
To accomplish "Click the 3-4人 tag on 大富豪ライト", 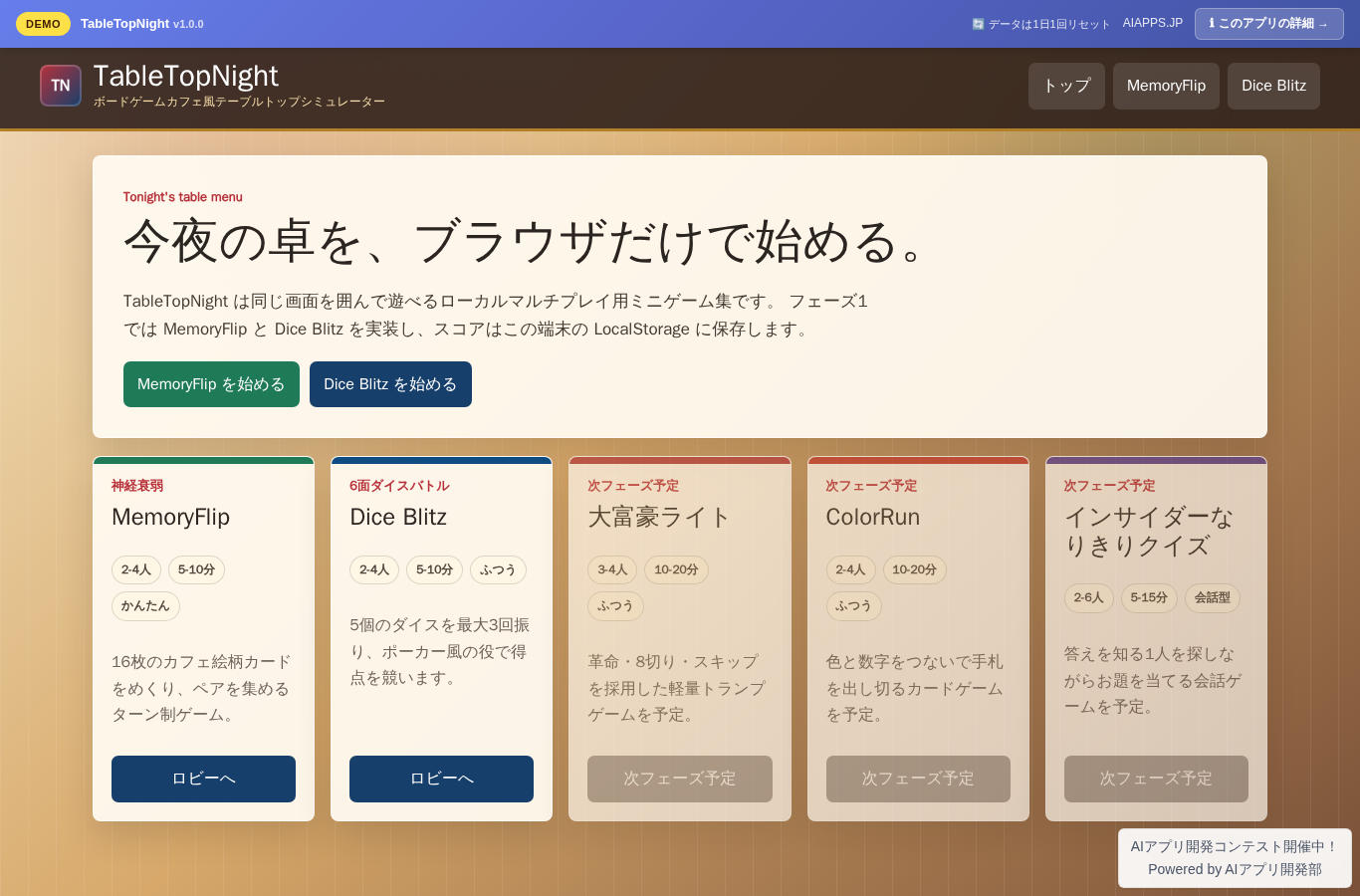I will [x=612, y=570].
